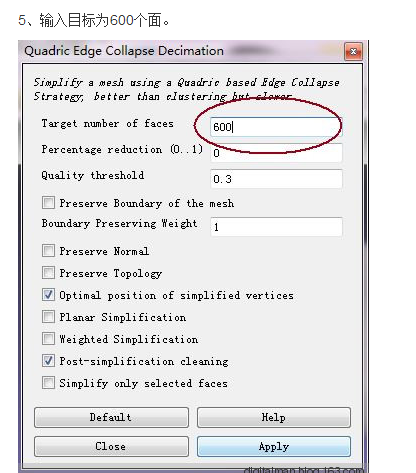Click the Percentage reduction (0..1) label
The image size is (416, 473).
122,150
